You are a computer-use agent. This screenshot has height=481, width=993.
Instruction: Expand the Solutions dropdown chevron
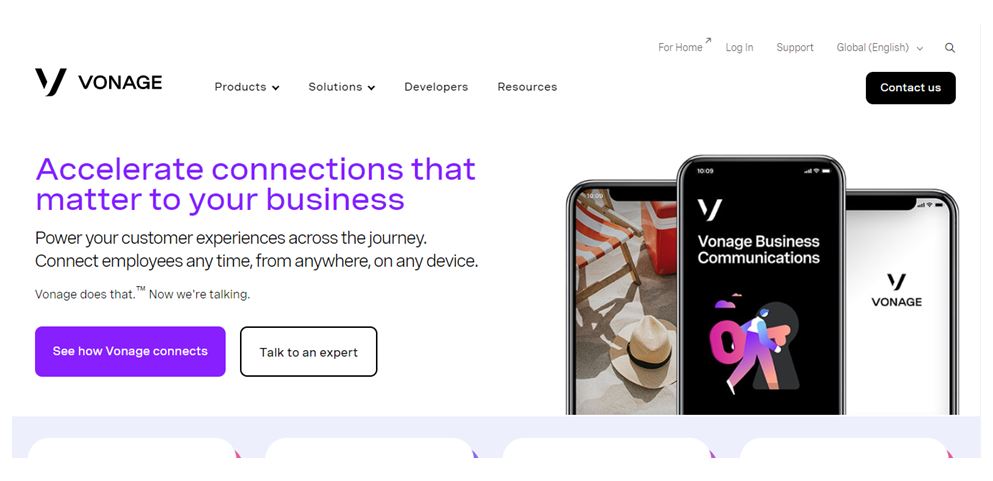[371, 88]
